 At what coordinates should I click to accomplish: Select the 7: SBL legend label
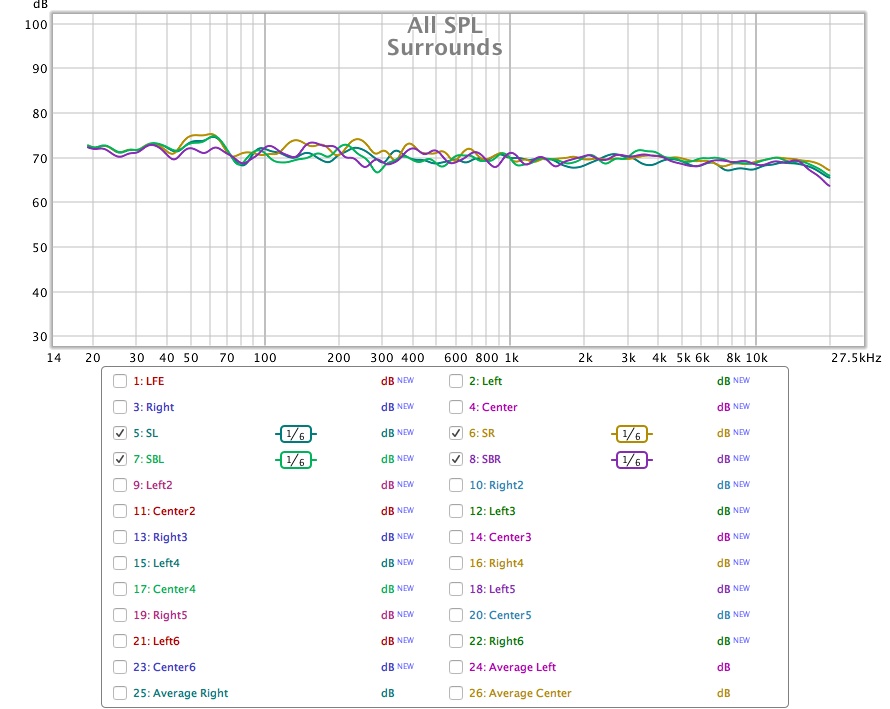tap(149, 459)
